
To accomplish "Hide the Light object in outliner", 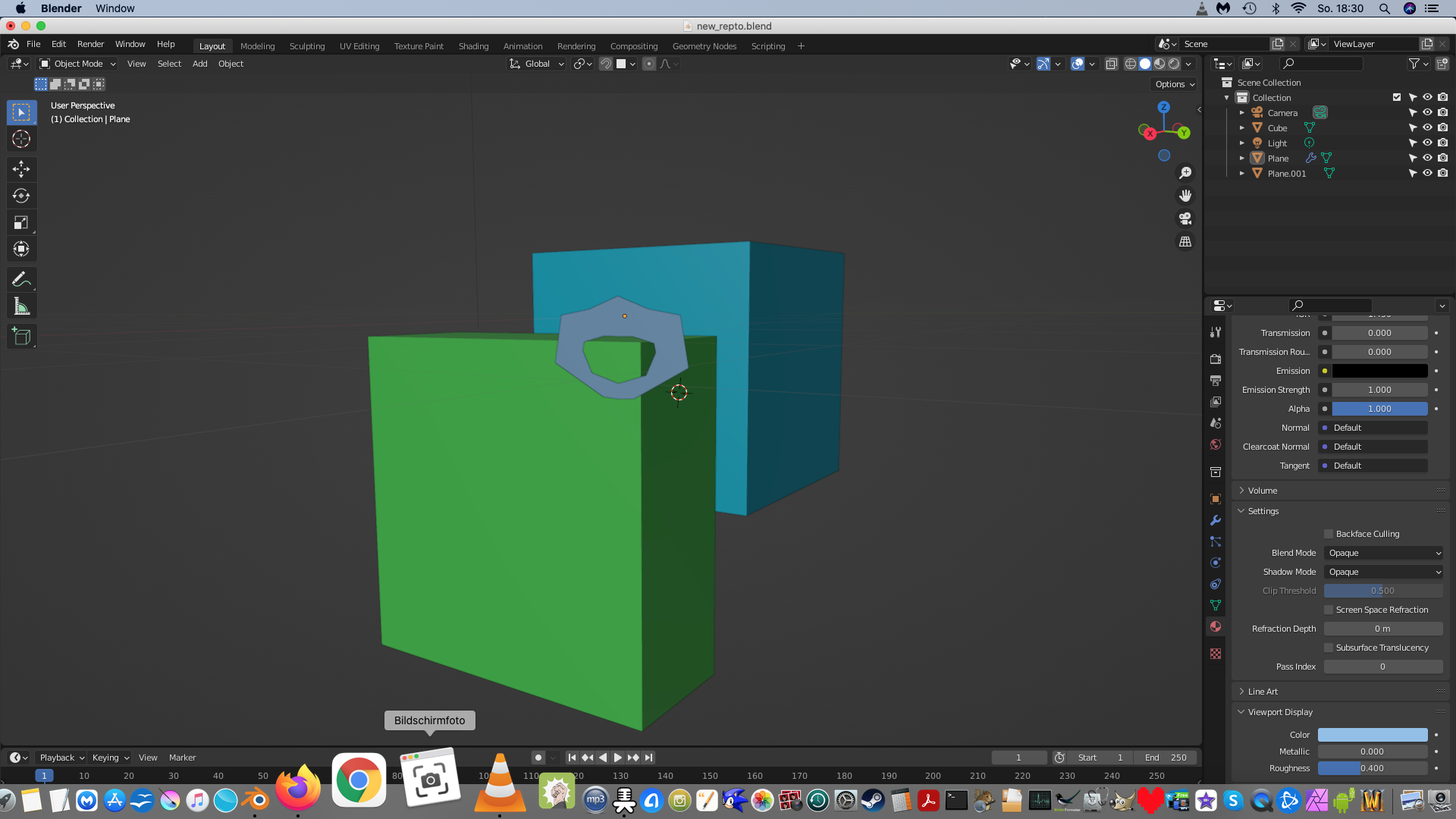I will [x=1427, y=143].
